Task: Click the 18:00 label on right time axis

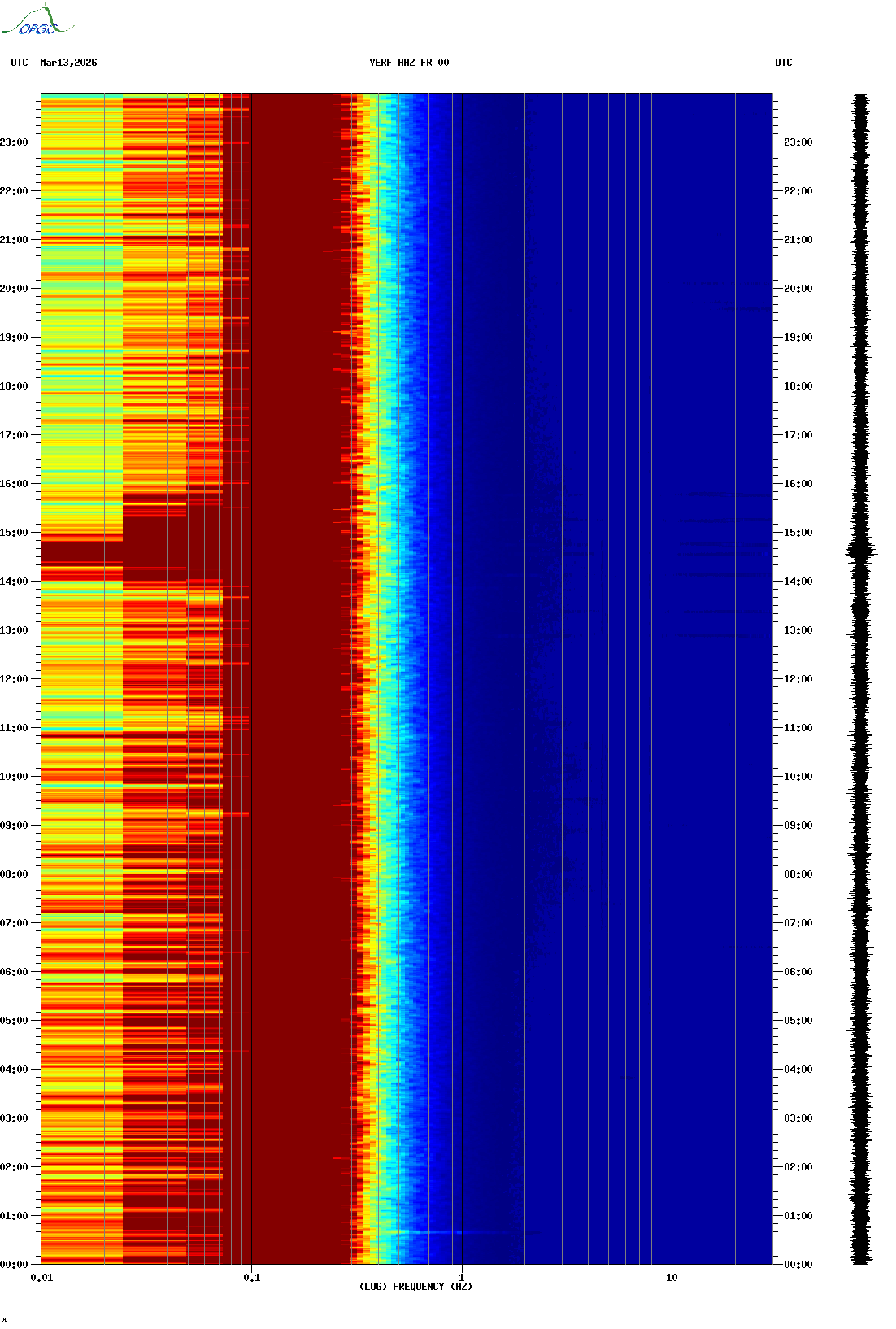Action: tap(798, 386)
